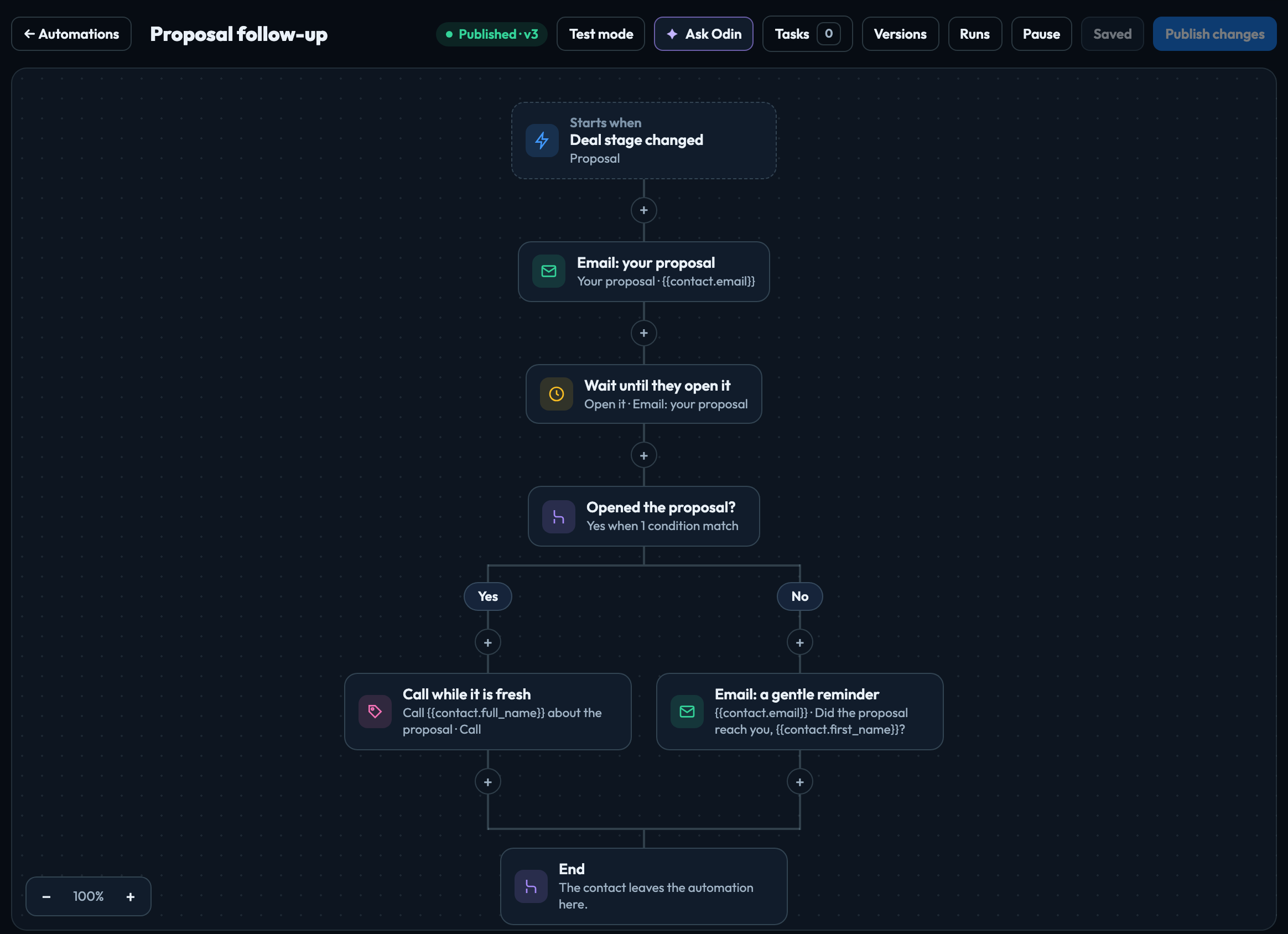Add a step under the No branch label
This screenshot has height=934, width=1288.
pos(799,642)
